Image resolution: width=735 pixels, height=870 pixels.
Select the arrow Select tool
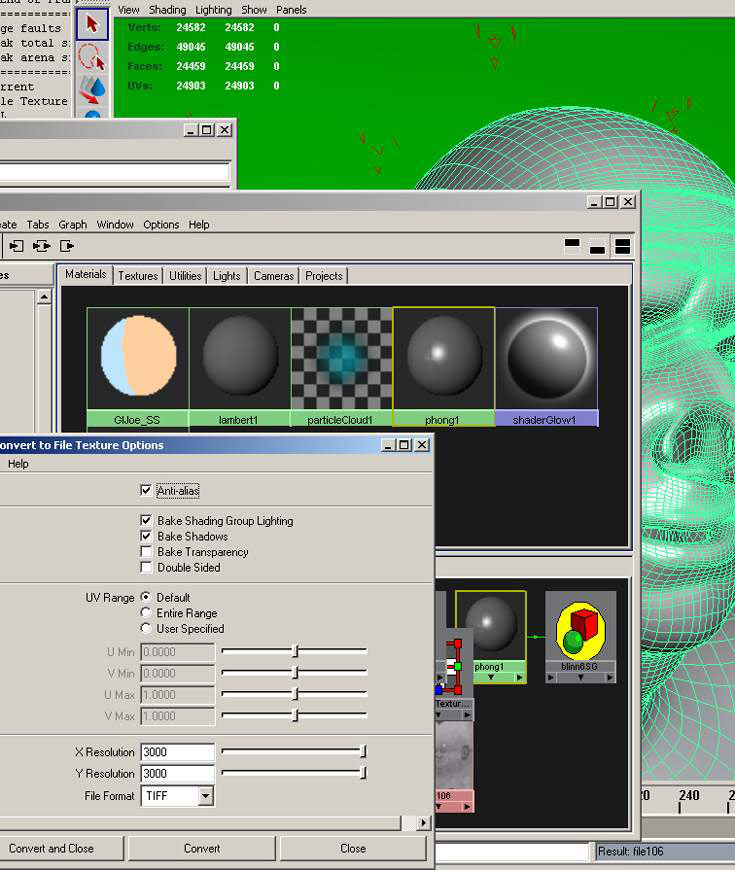click(92, 22)
